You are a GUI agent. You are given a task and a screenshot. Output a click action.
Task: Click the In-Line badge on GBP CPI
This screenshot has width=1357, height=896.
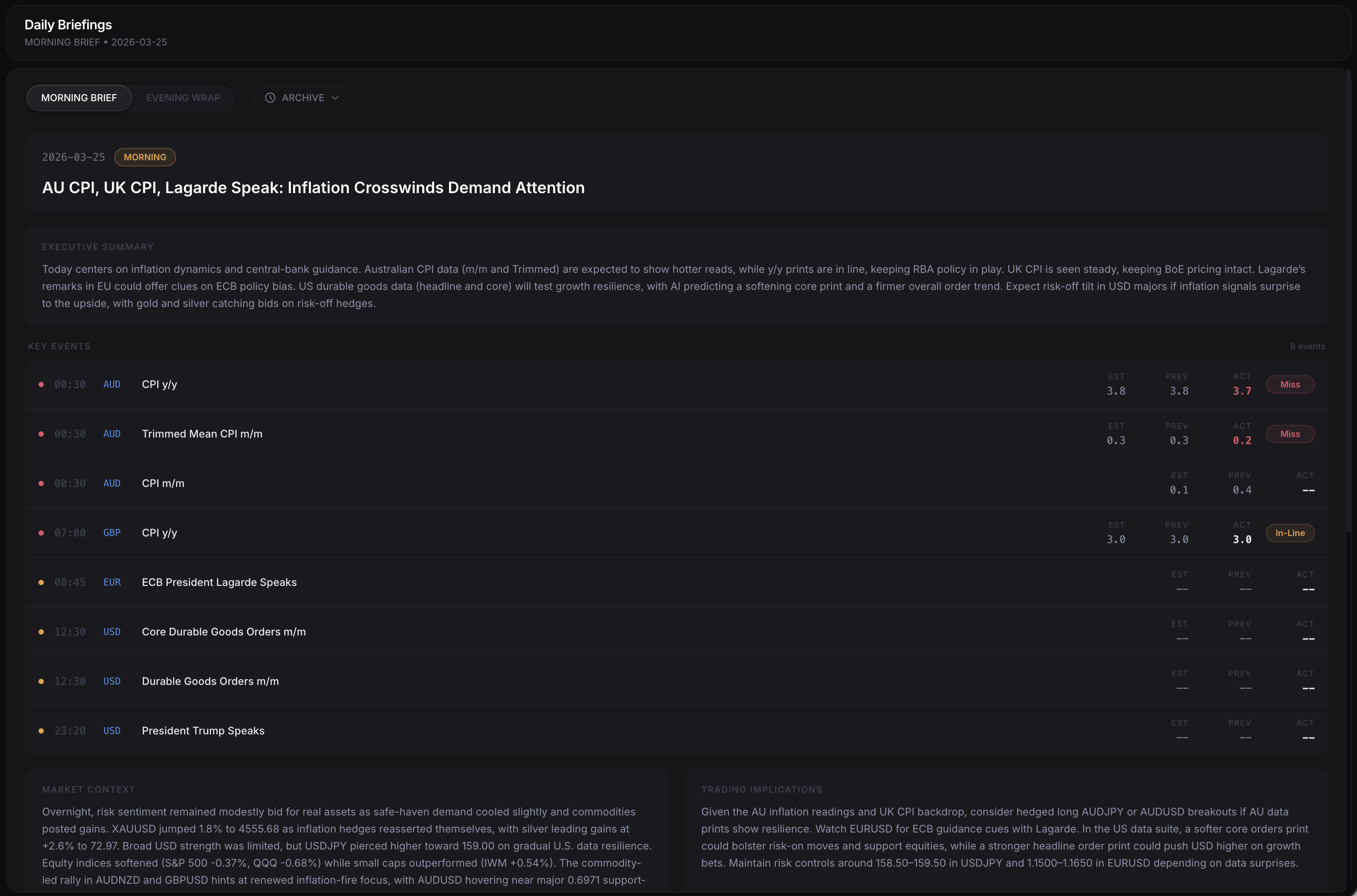tap(1290, 533)
